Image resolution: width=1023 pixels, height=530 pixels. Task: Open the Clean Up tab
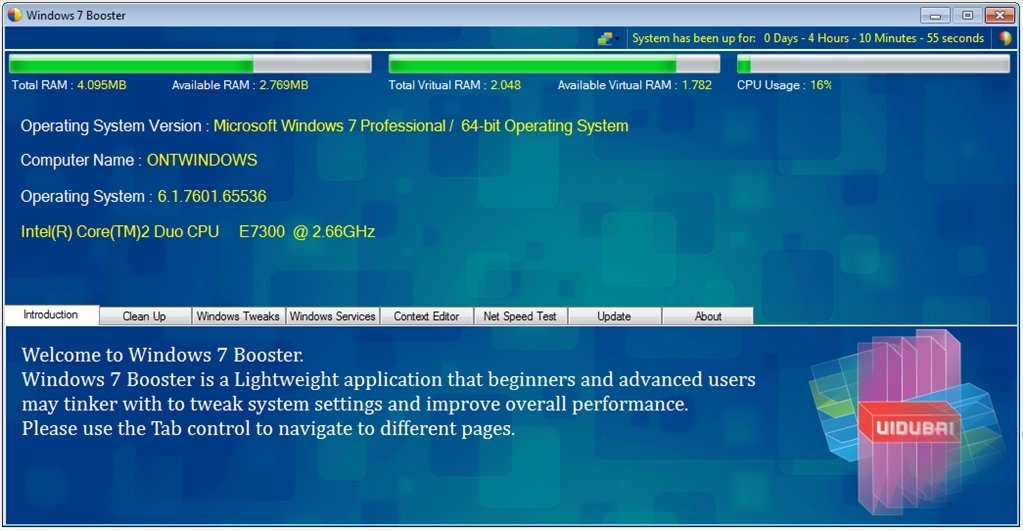[145, 317]
